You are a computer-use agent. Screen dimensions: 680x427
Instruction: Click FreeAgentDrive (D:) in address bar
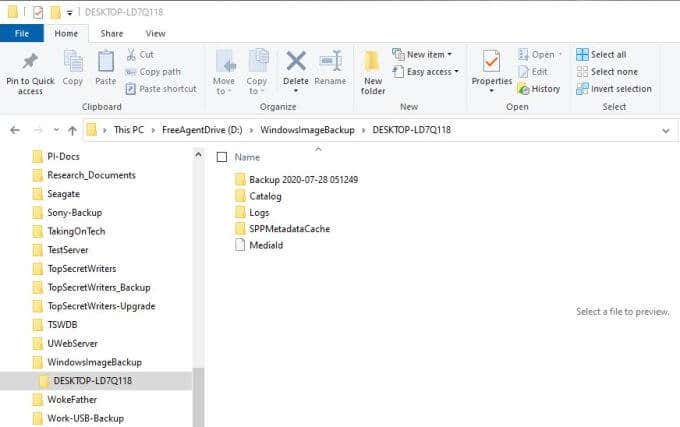tap(202, 130)
